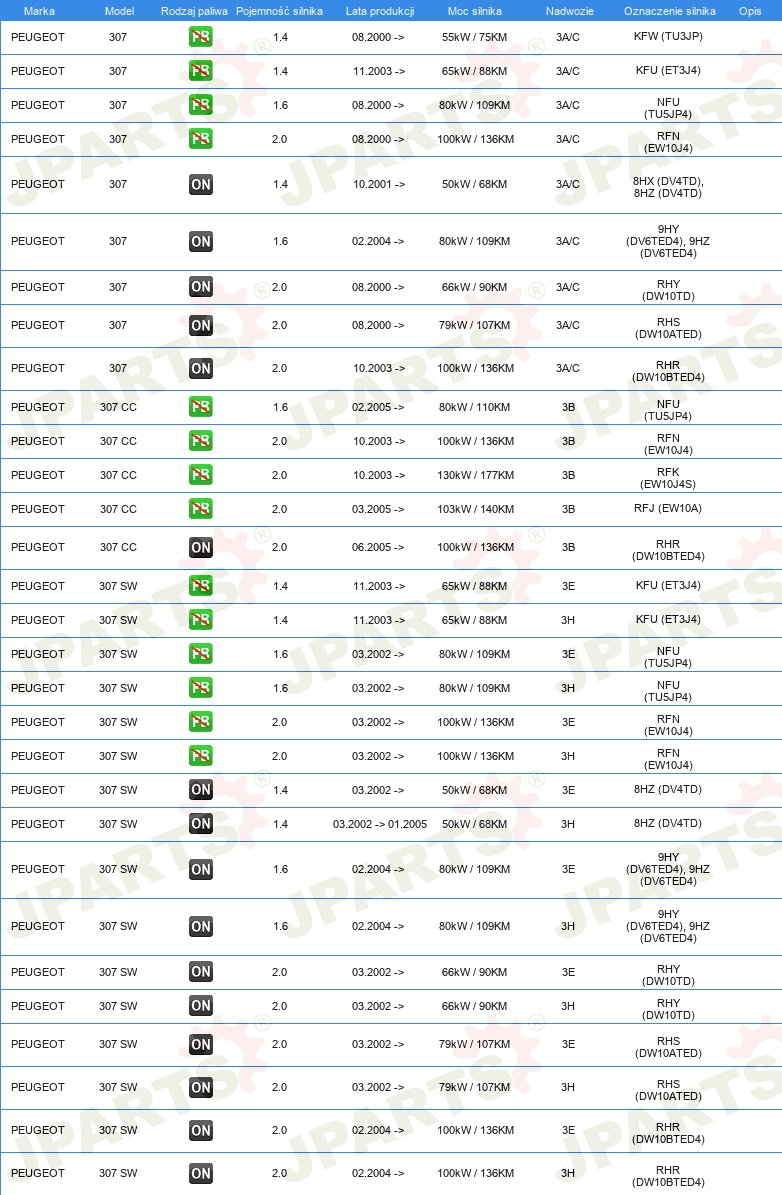Click the production date 03.2005 ->
The width and height of the screenshot is (782, 1195).
point(378,509)
